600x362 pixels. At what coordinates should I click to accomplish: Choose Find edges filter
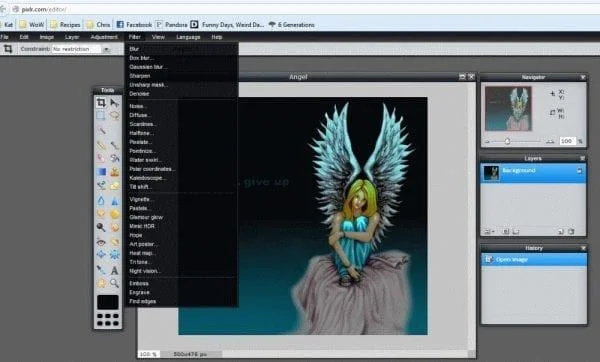[x=143, y=302]
